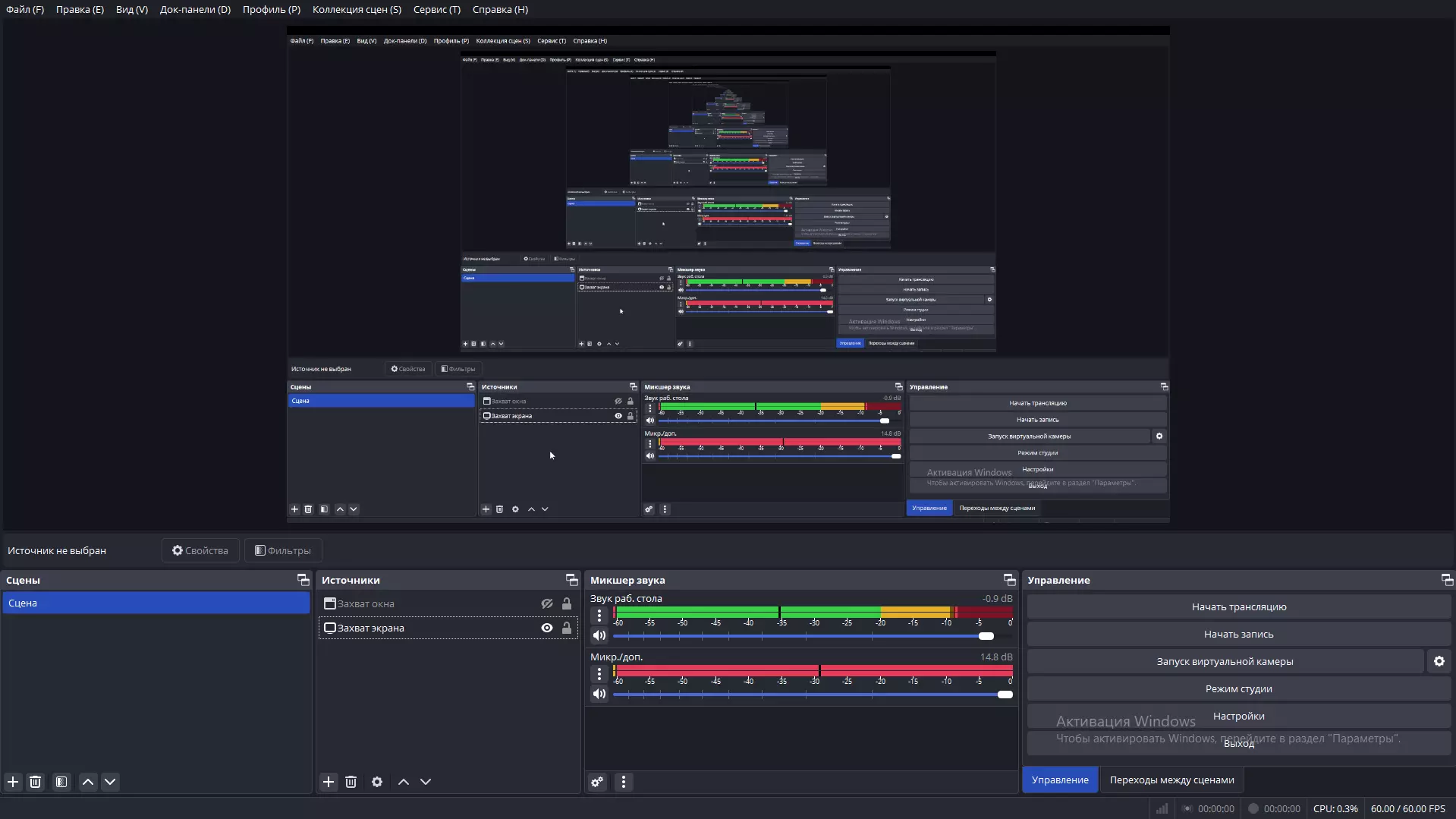
Task: Undock the Sources panel
Action: 572,580
